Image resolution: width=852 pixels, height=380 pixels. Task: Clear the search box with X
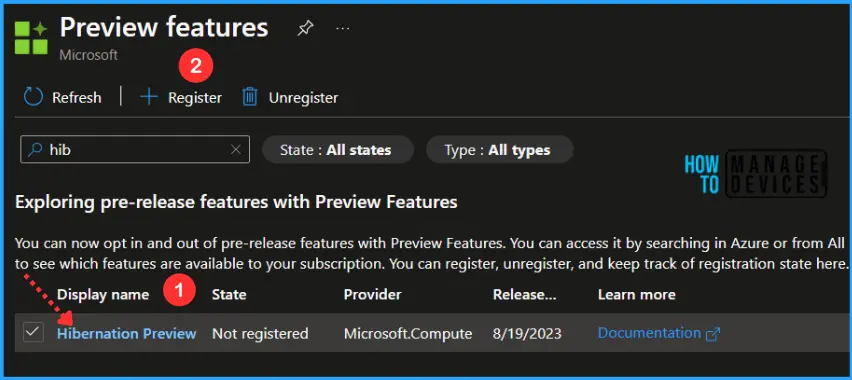click(x=236, y=149)
